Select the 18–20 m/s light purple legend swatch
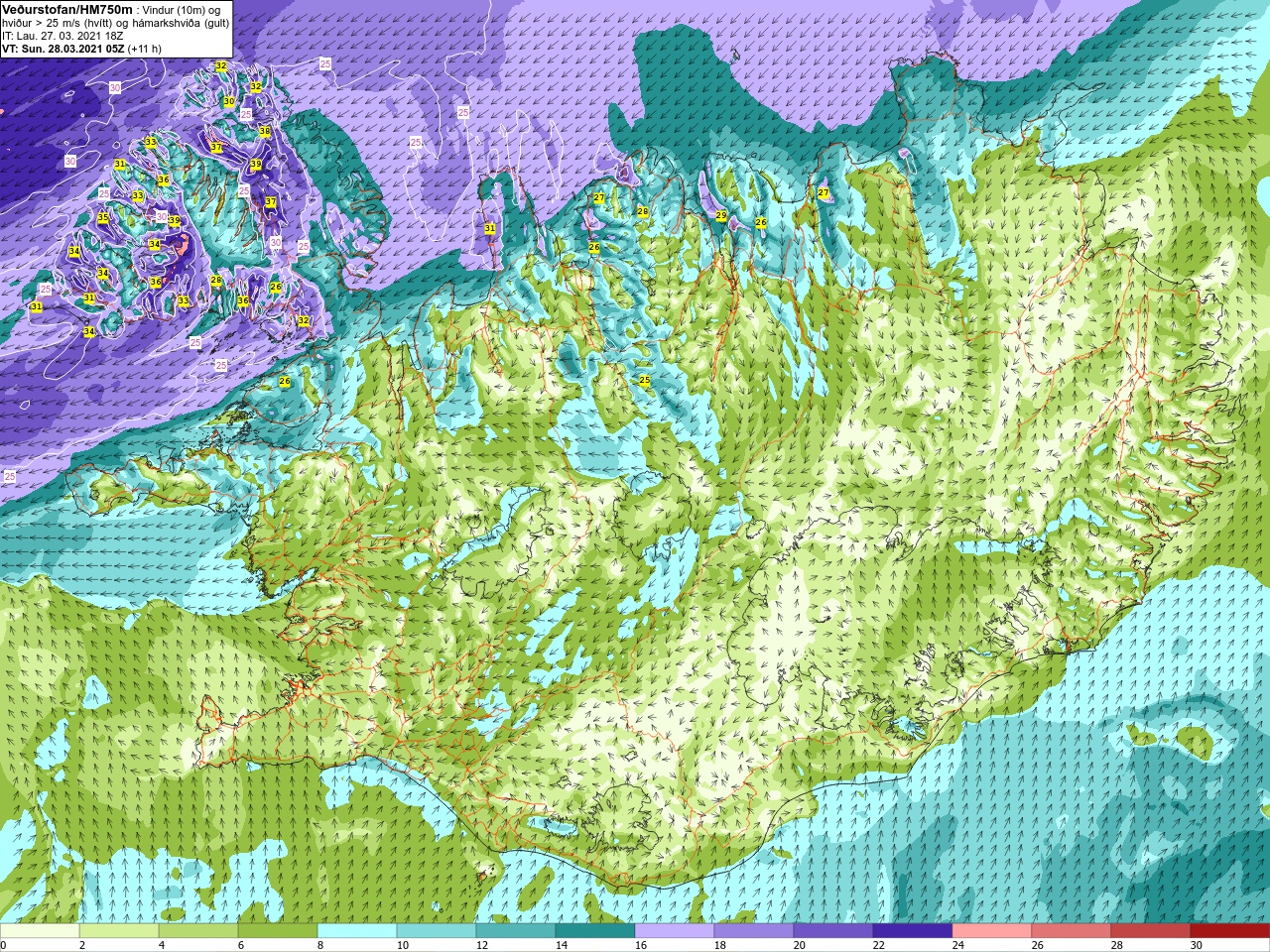 (x=754, y=931)
